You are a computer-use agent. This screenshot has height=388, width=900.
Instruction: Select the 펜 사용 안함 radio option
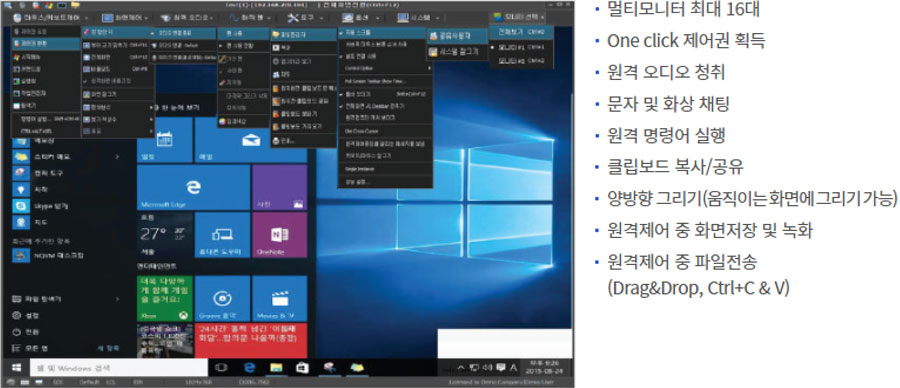point(243,46)
